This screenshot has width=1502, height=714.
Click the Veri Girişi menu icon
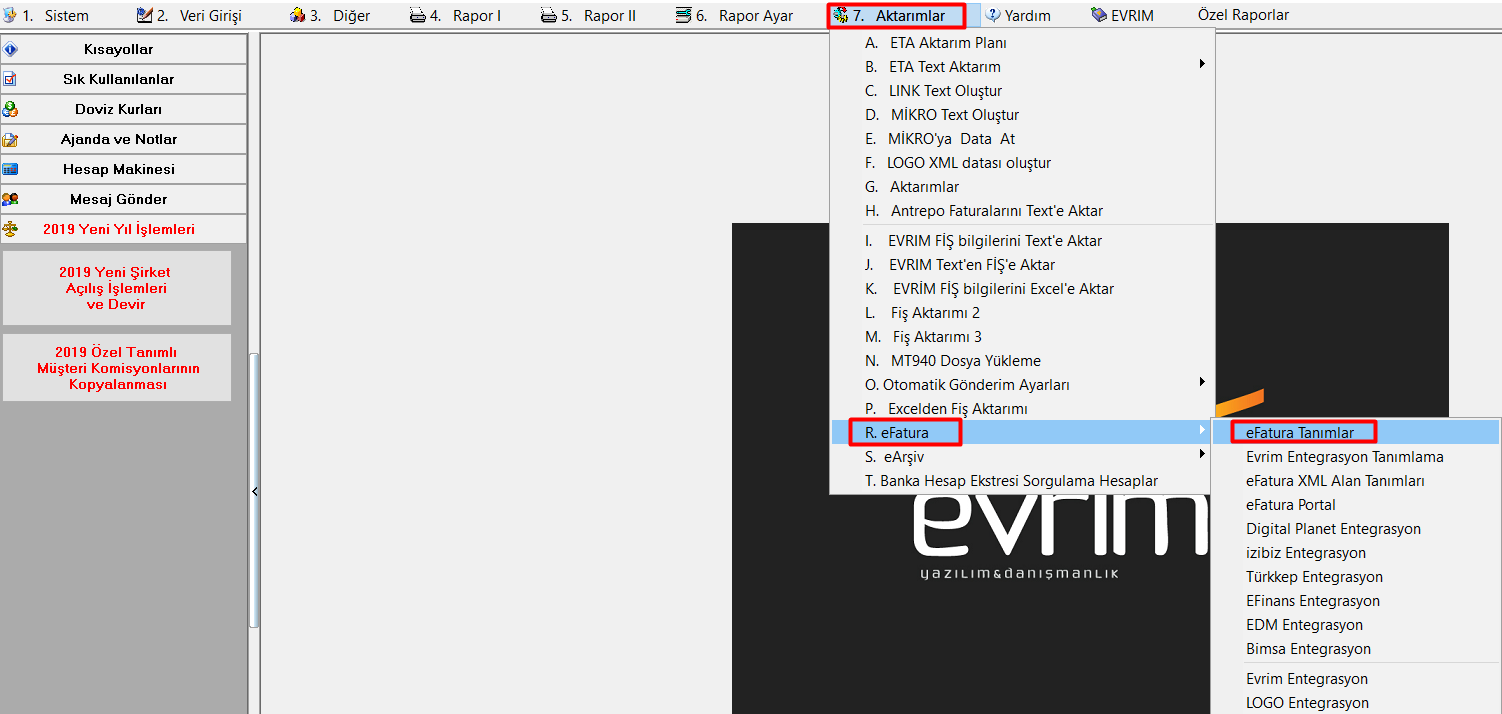point(144,15)
